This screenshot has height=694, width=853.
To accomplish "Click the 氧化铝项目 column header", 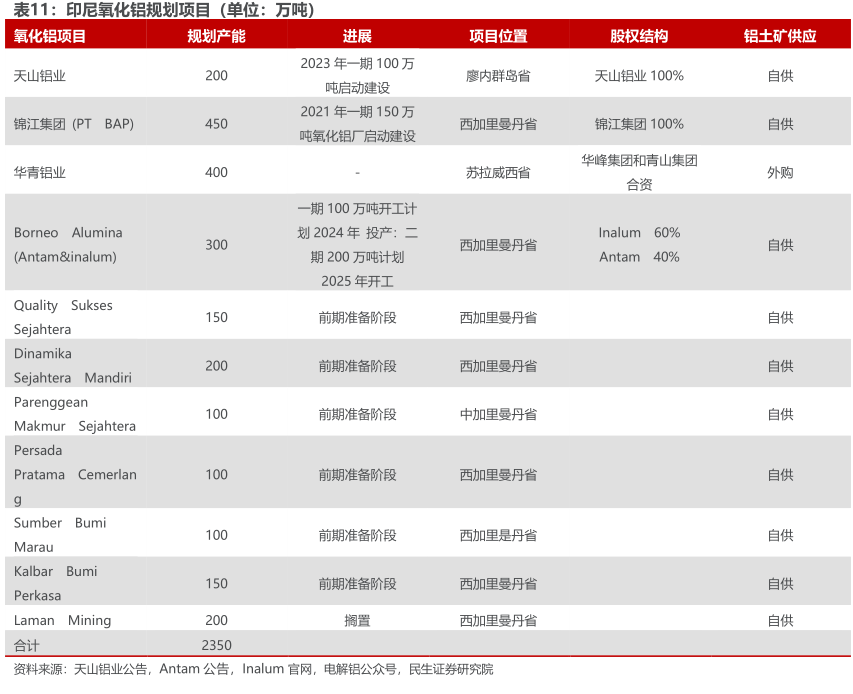I will point(50,36).
